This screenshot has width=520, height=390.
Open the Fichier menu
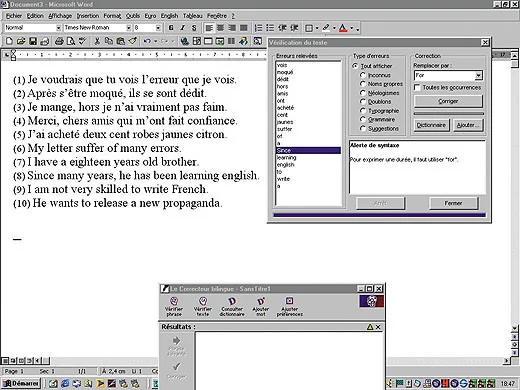point(14,16)
